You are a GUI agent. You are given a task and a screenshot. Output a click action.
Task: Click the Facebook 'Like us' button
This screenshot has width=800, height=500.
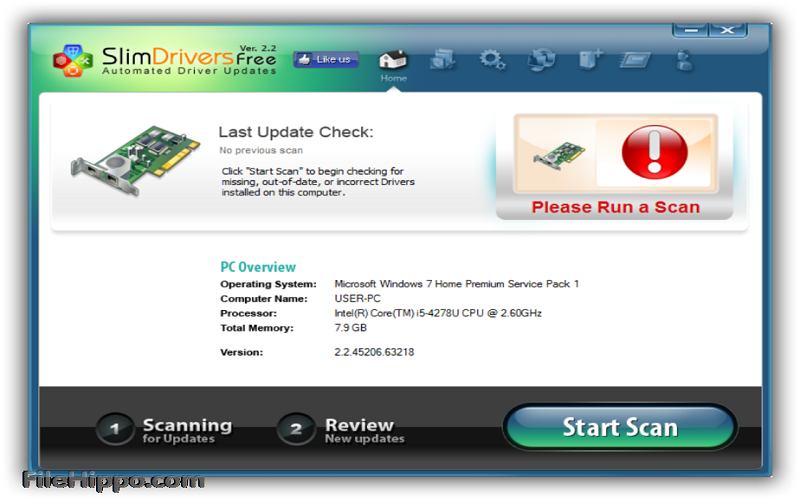[326, 59]
